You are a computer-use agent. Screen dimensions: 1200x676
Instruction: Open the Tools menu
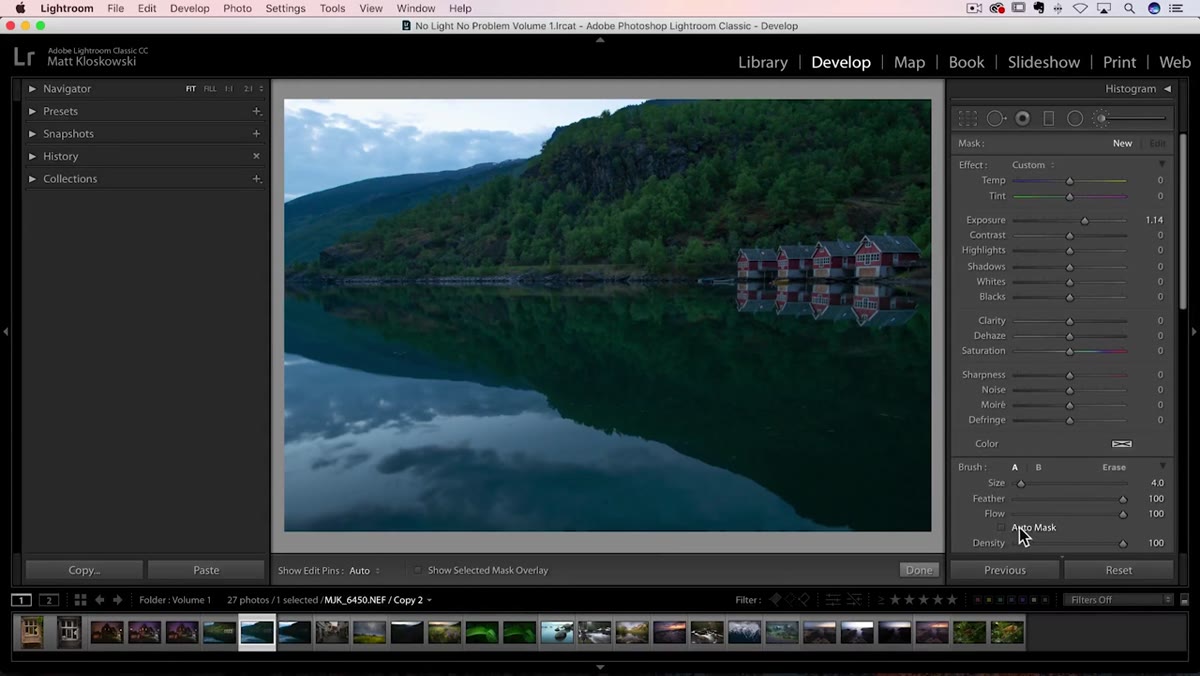tap(332, 8)
